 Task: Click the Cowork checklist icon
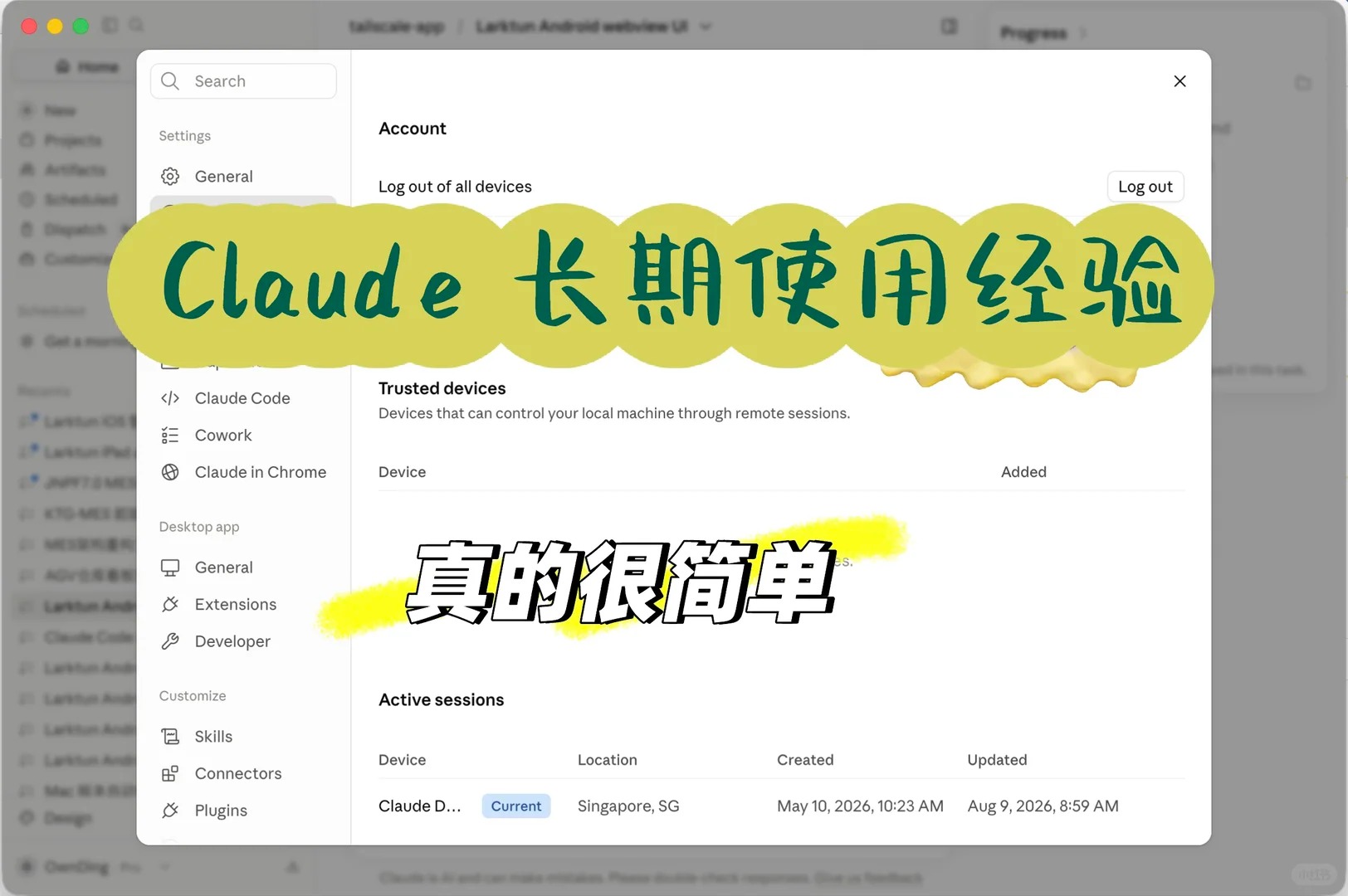point(170,435)
